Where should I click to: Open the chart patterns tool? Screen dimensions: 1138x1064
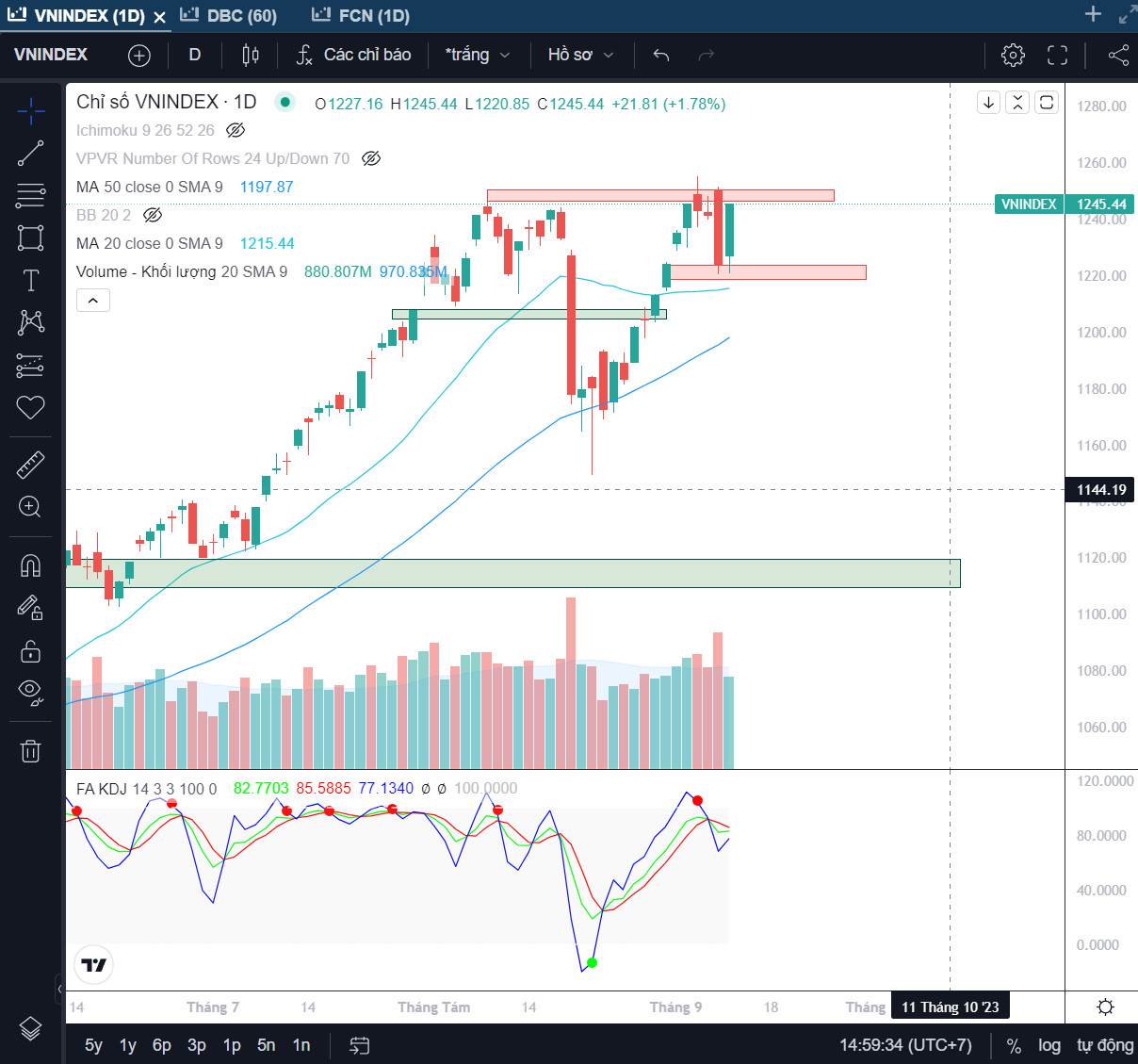(30, 322)
